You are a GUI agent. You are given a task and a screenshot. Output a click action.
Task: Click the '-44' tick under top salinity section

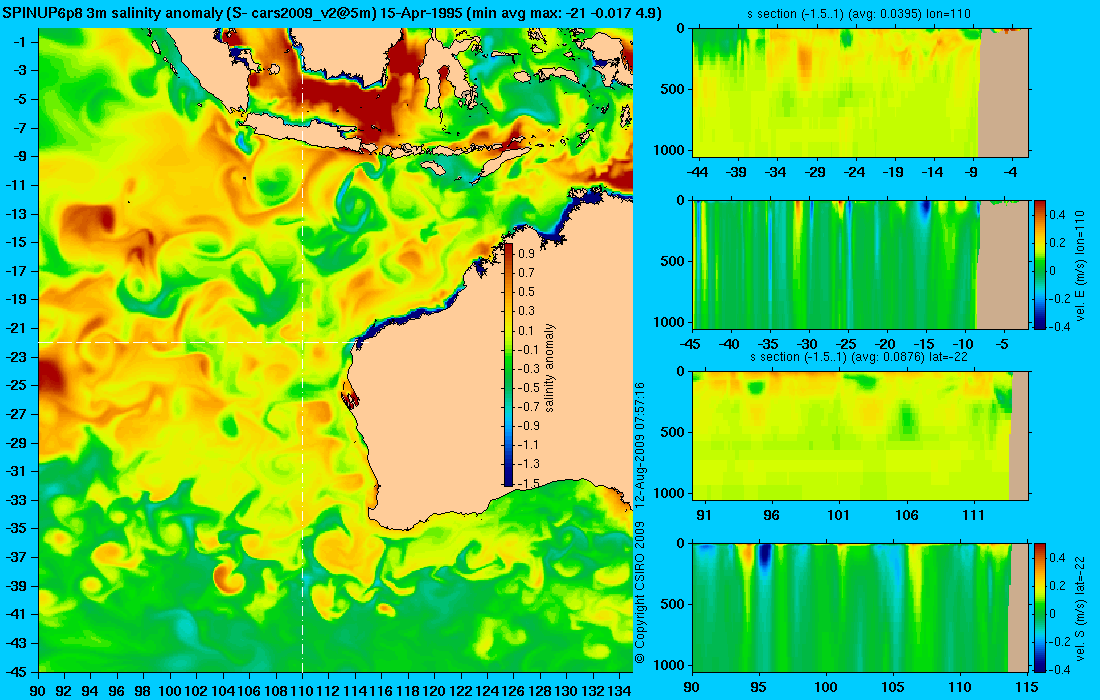(697, 172)
